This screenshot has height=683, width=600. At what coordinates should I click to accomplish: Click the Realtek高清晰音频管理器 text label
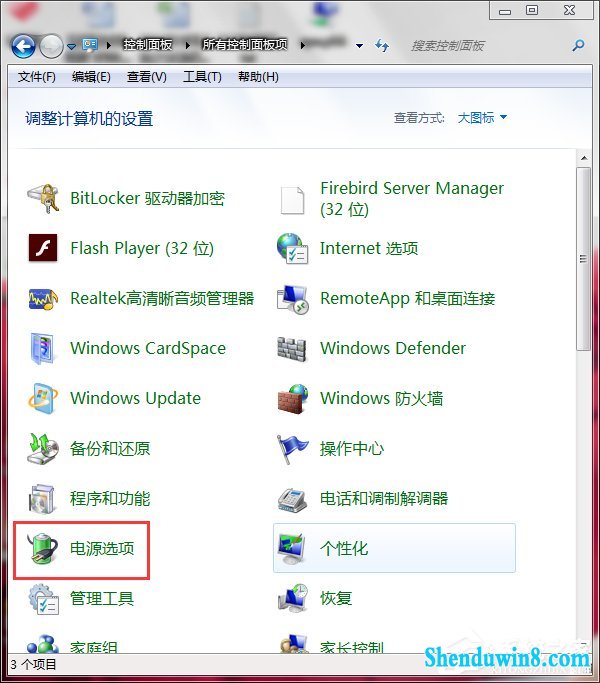pyautogui.click(x=162, y=298)
